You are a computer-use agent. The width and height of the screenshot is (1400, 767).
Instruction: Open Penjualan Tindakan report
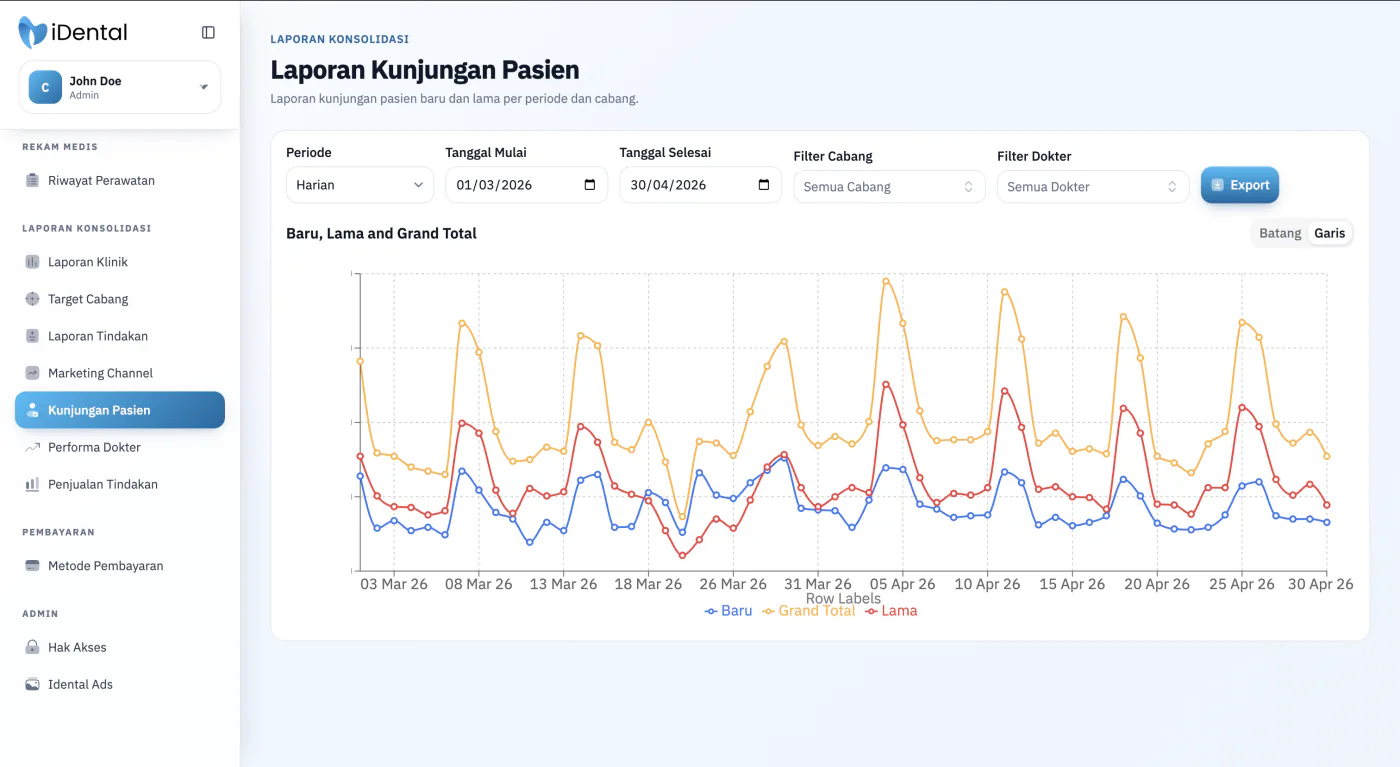tap(120, 484)
